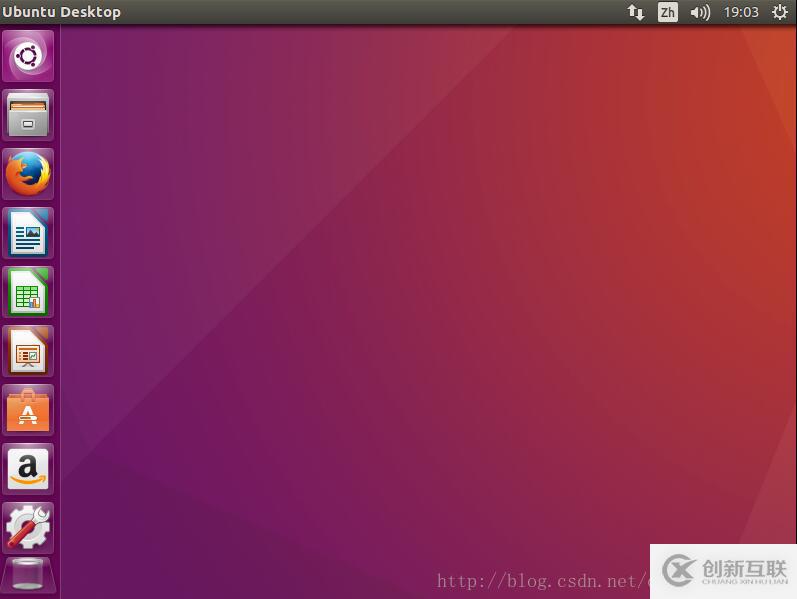Screen dimensions: 797x599
Task: Open the Zh input method menu
Action: point(667,12)
